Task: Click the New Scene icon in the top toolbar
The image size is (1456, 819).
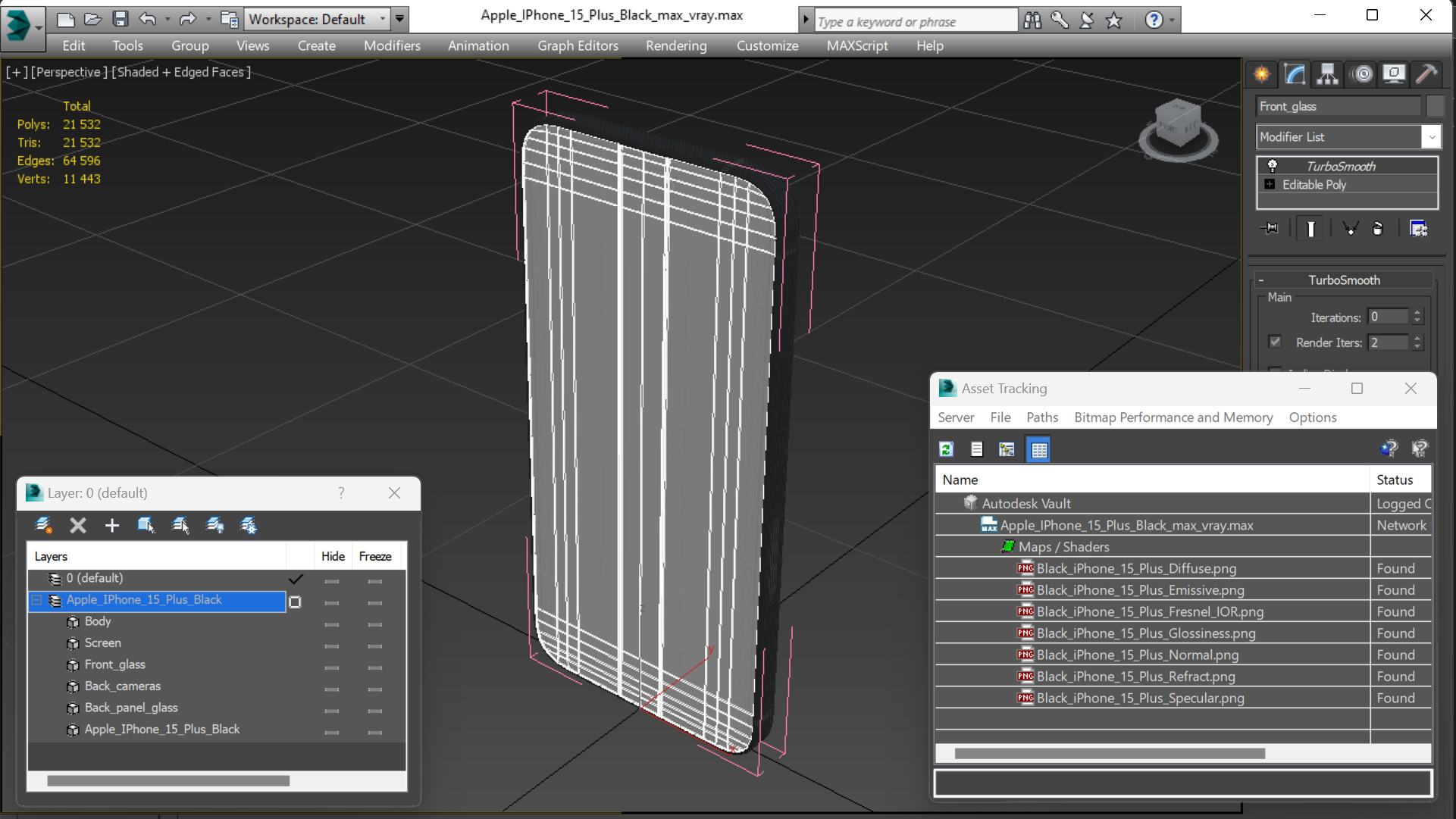Action: click(66, 19)
